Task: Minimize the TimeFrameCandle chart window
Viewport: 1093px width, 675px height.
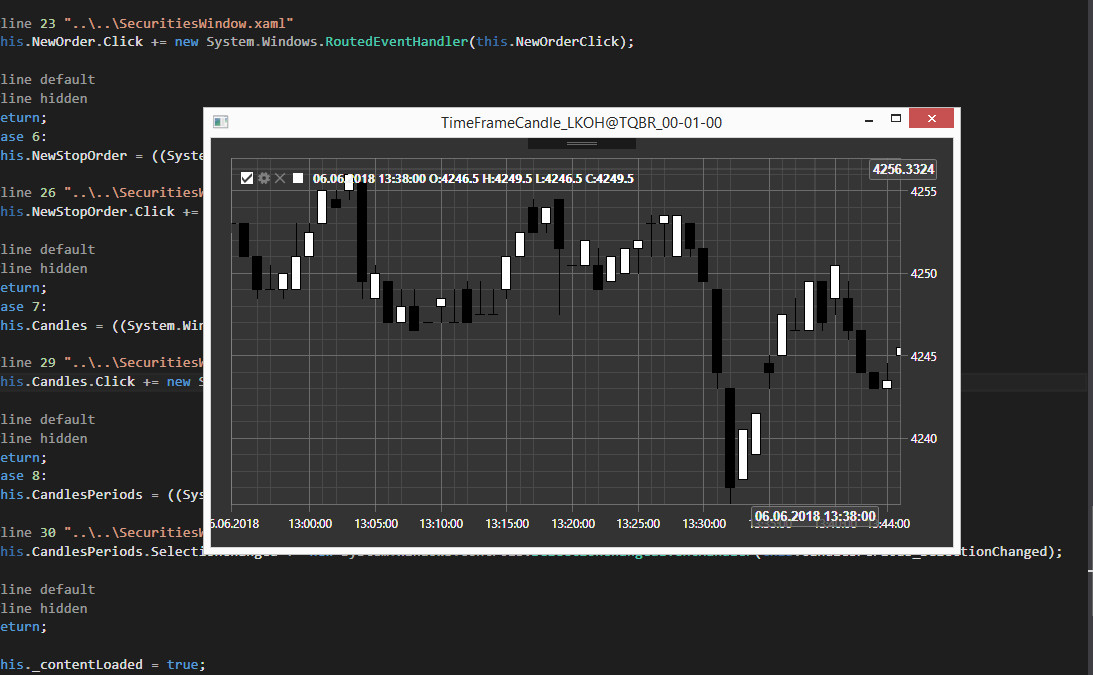Action: tap(867, 119)
